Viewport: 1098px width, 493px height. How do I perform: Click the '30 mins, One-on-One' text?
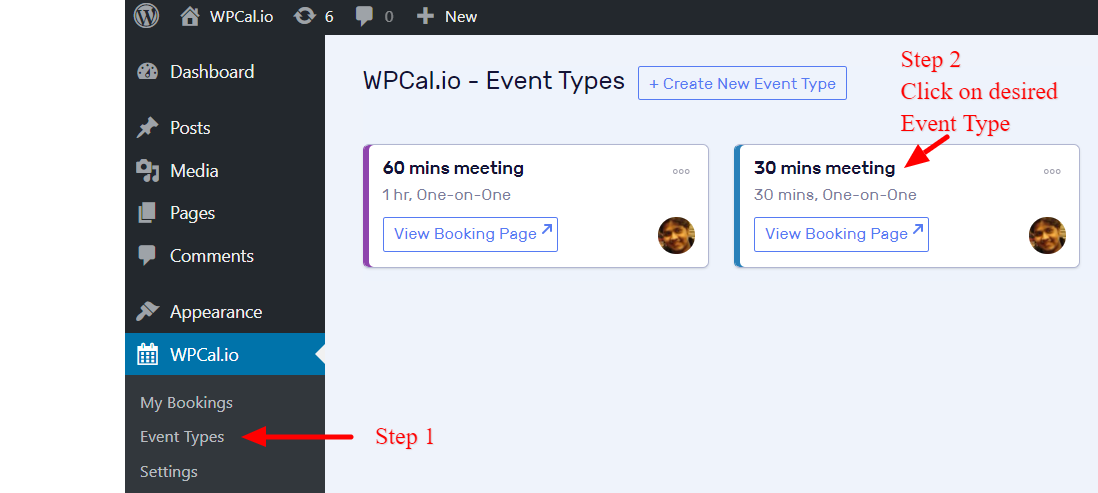(835, 195)
